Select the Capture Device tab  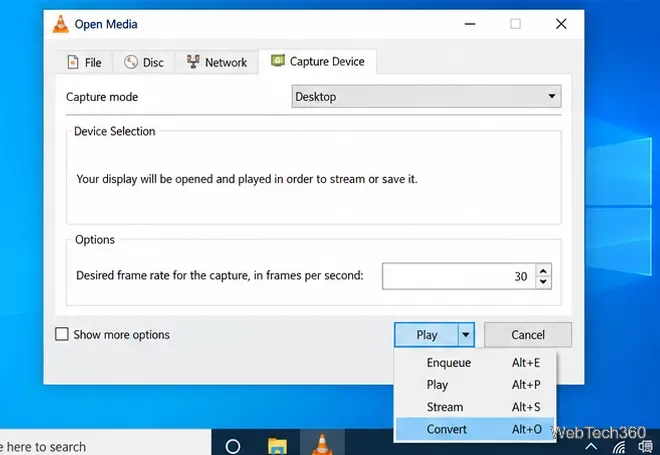(317, 61)
